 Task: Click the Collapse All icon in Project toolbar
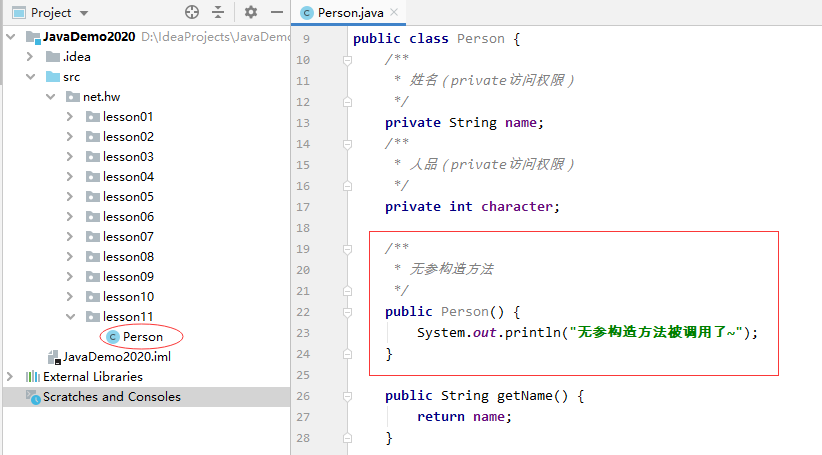tap(218, 12)
